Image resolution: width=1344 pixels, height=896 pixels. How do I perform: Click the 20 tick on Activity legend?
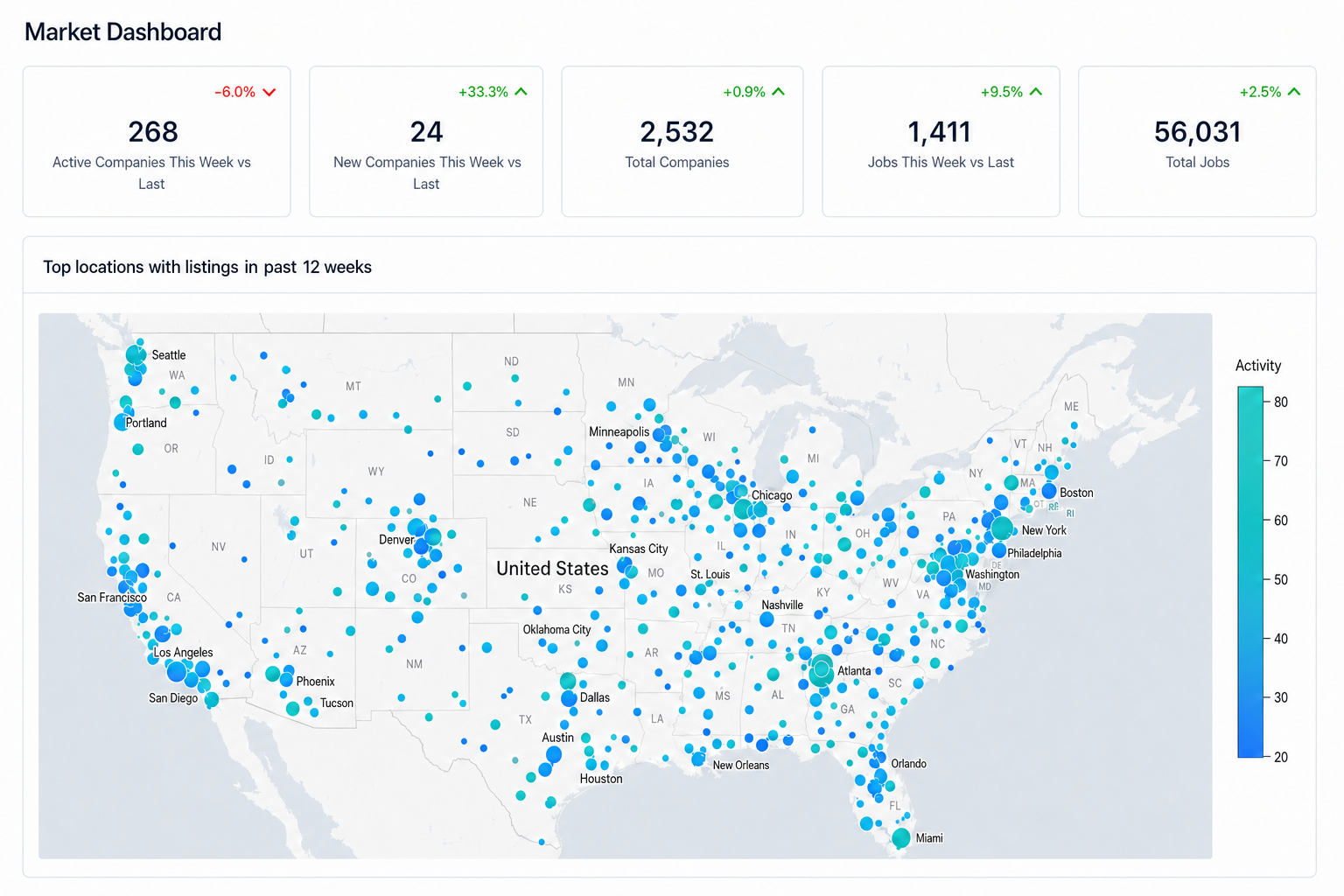click(1281, 758)
